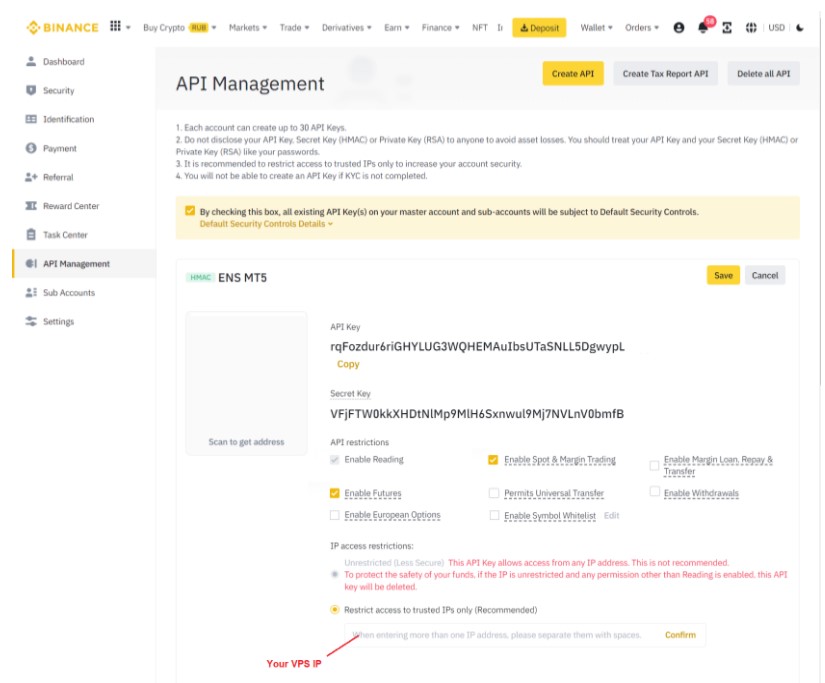Open the Earn dropdown menu
Image resolution: width=825 pixels, height=683 pixels.
click(x=397, y=27)
